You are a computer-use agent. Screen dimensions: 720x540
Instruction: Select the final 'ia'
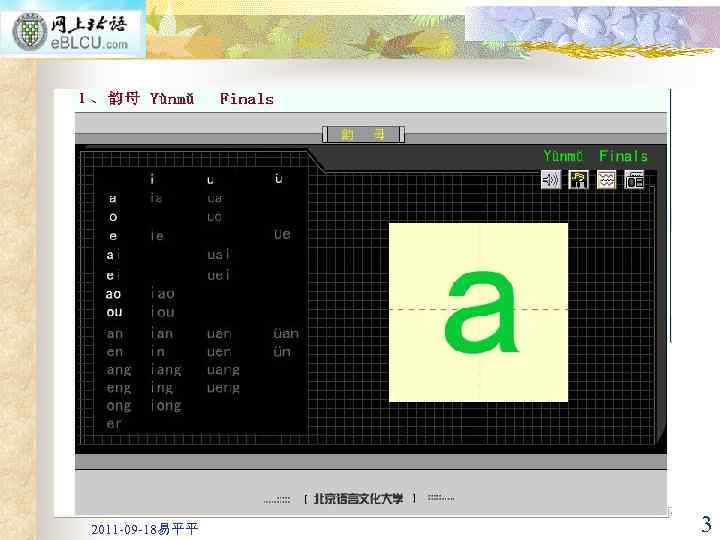click(156, 198)
